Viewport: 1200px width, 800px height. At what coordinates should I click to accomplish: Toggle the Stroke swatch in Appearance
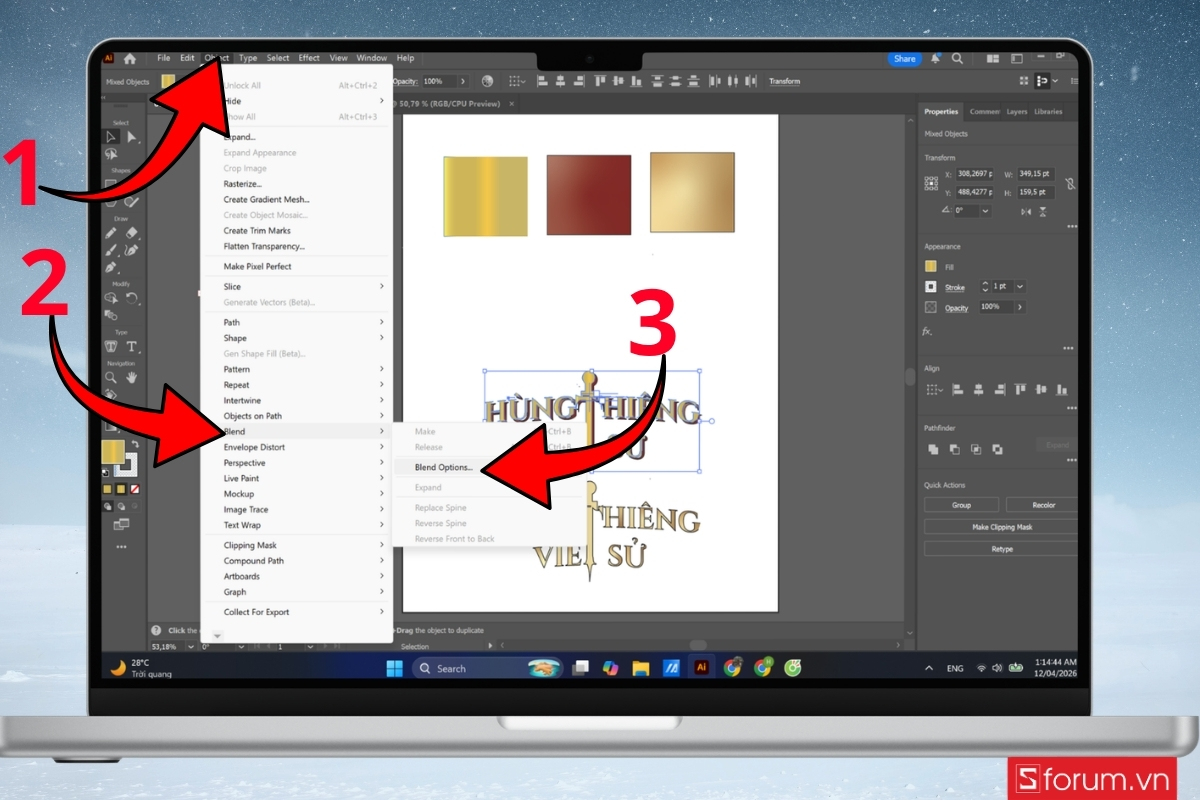932,286
